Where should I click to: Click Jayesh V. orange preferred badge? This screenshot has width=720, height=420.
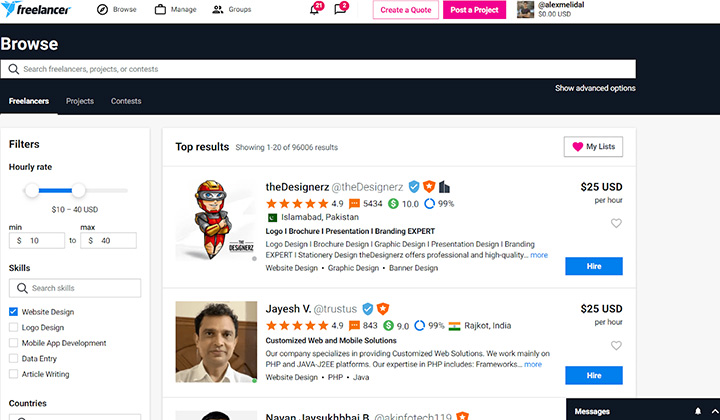click(x=382, y=309)
